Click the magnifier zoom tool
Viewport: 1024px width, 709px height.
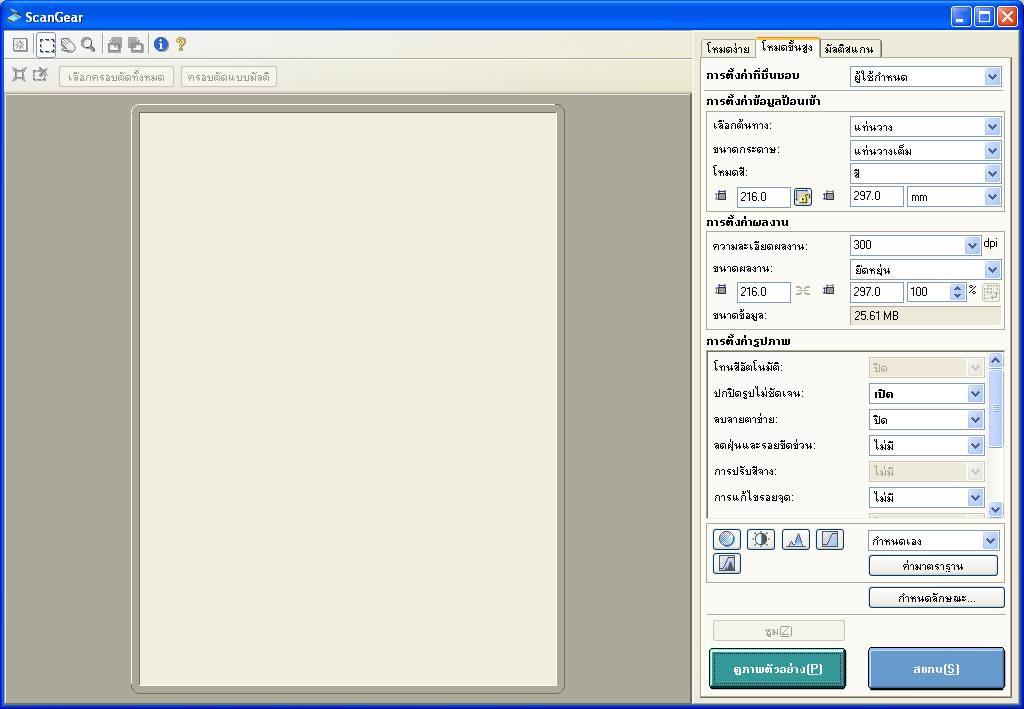point(88,45)
